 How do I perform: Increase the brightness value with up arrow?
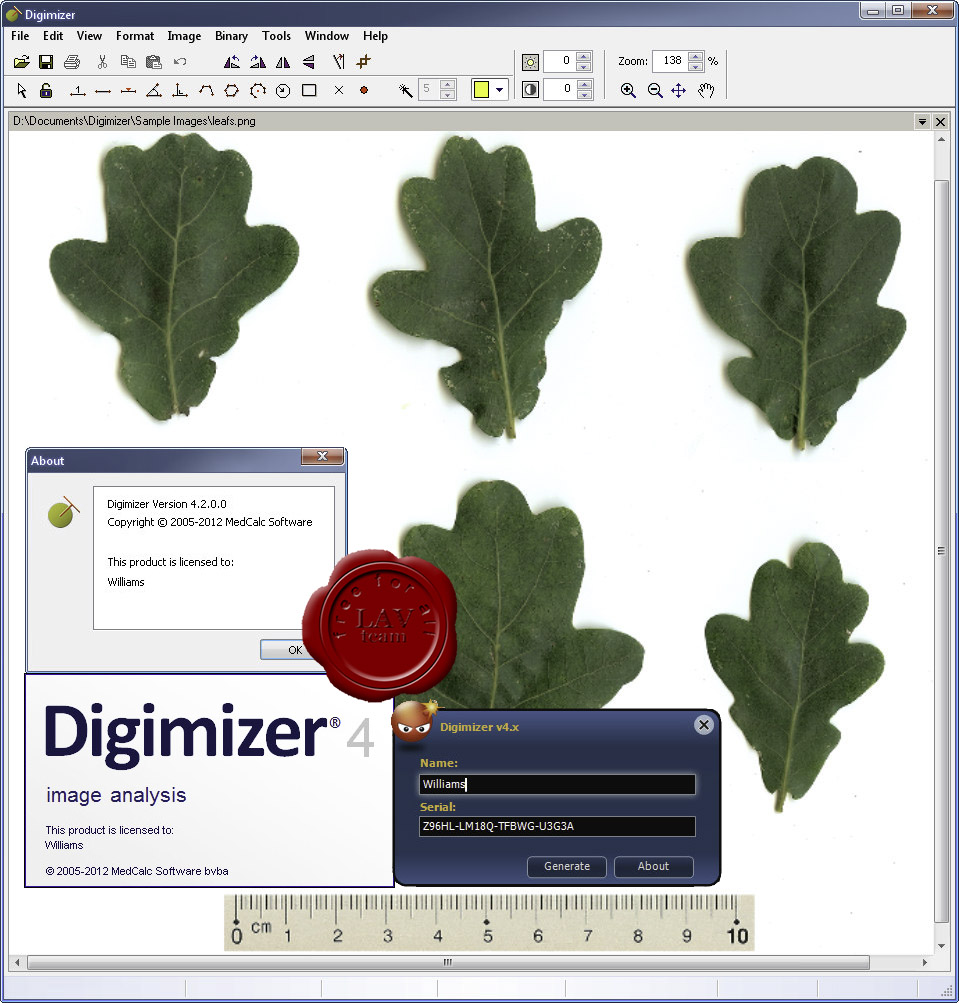pos(583,57)
